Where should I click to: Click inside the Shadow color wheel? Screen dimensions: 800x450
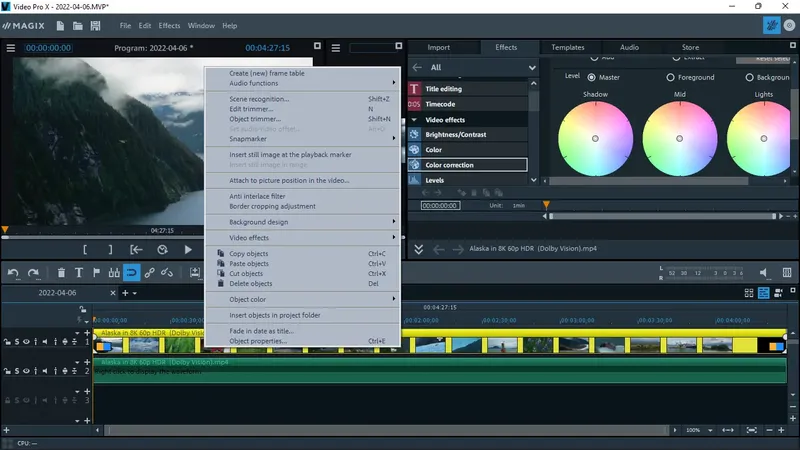point(595,139)
